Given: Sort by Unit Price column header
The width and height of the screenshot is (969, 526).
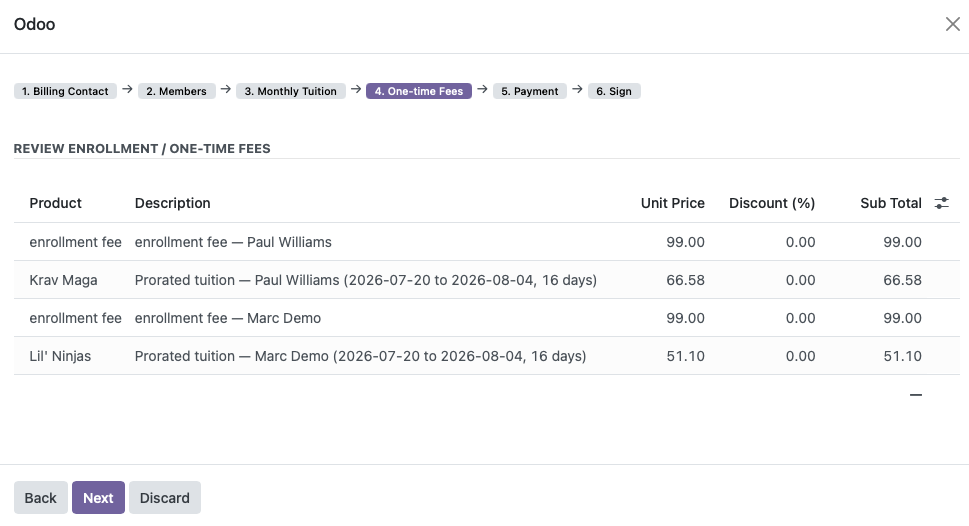Looking at the screenshot, I should [x=672, y=203].
